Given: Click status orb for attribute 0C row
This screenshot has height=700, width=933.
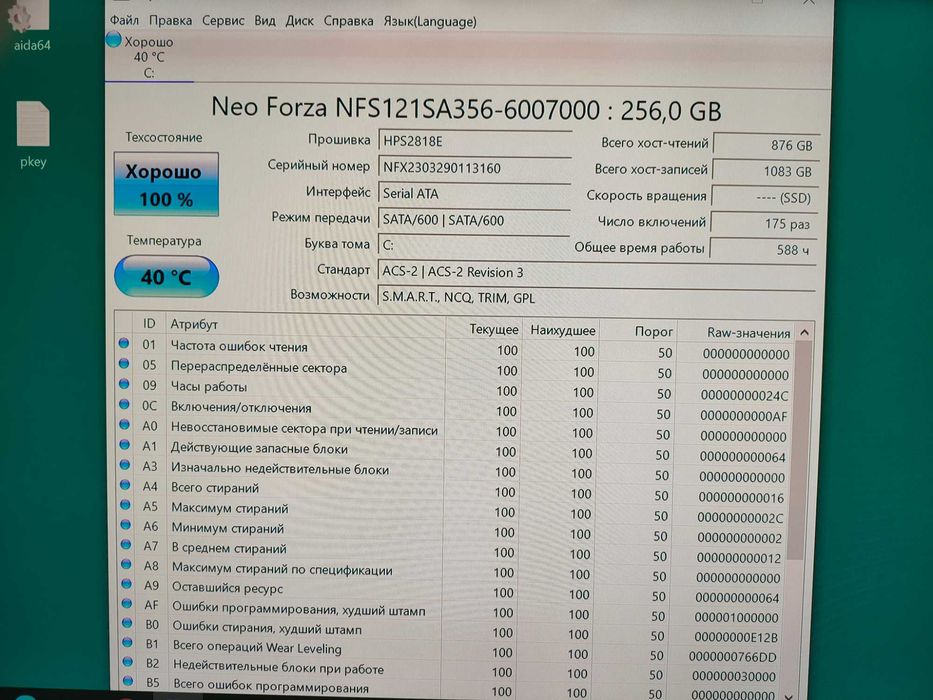Looking at the screenshot, I should 124,404.
